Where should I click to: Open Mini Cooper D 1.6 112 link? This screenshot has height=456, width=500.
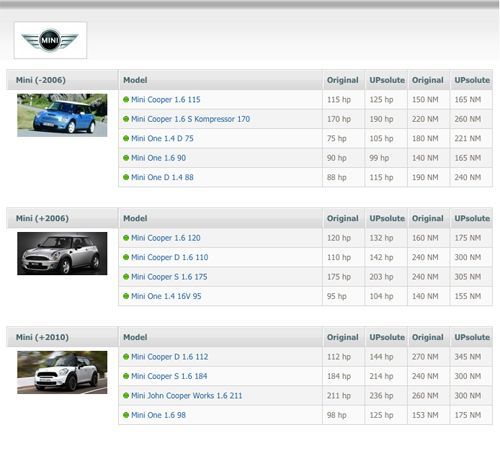point(169,357)
